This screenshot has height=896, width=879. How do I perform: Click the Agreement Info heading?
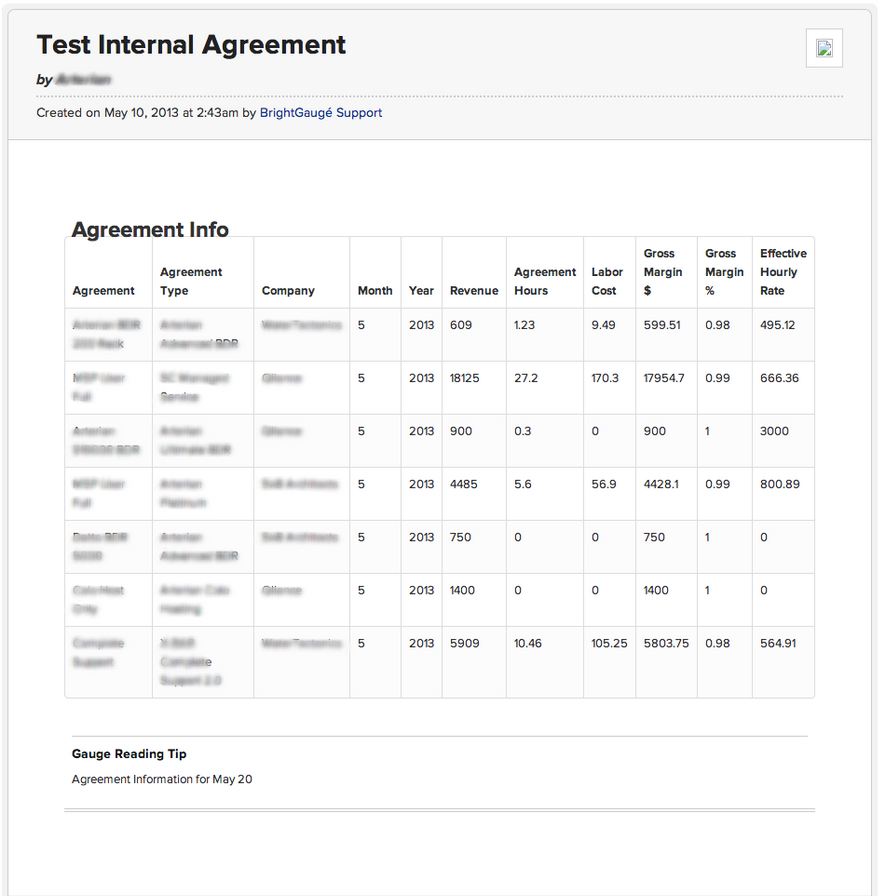pos(150,229)
